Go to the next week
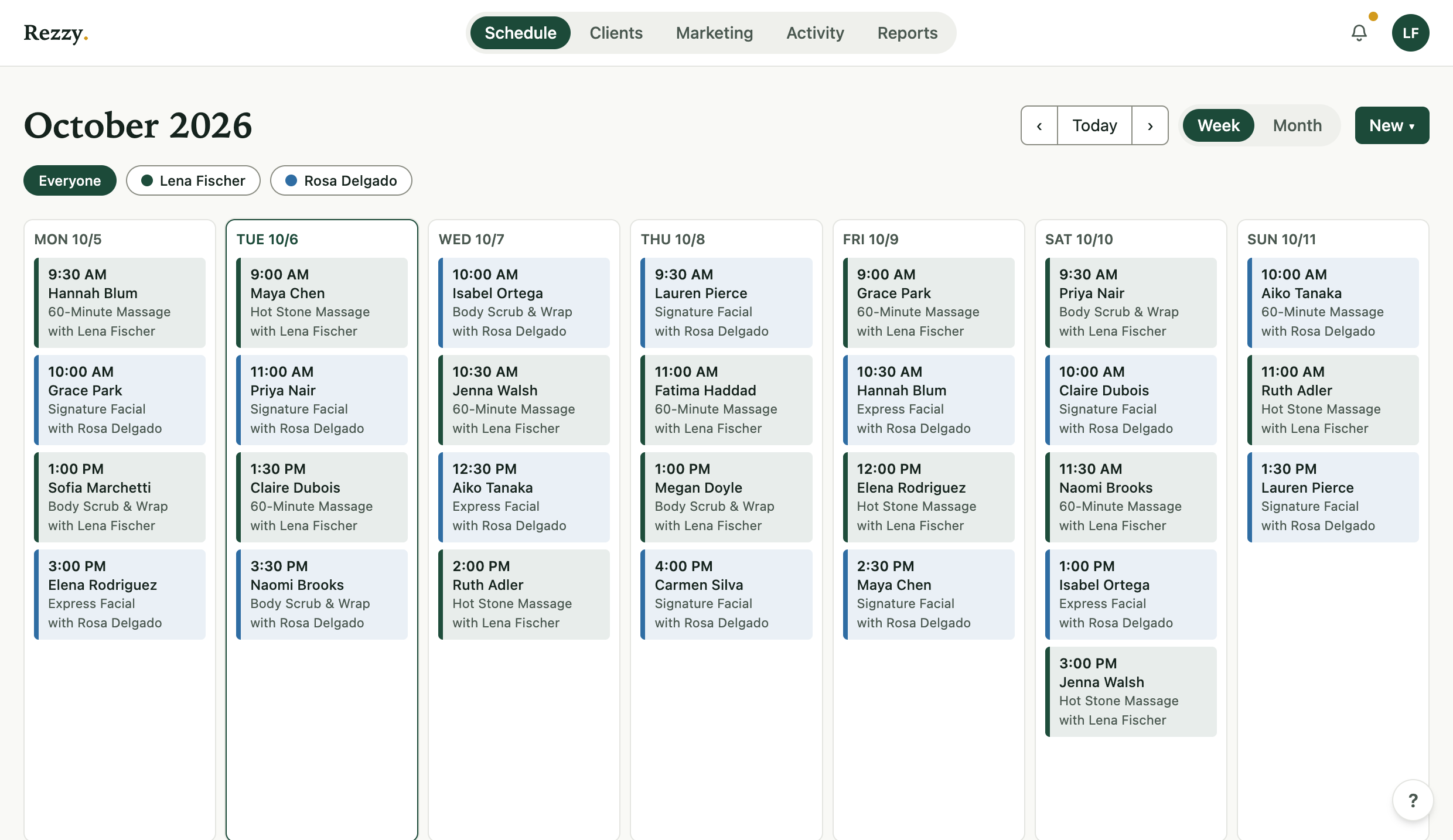 pos(1150,125)
